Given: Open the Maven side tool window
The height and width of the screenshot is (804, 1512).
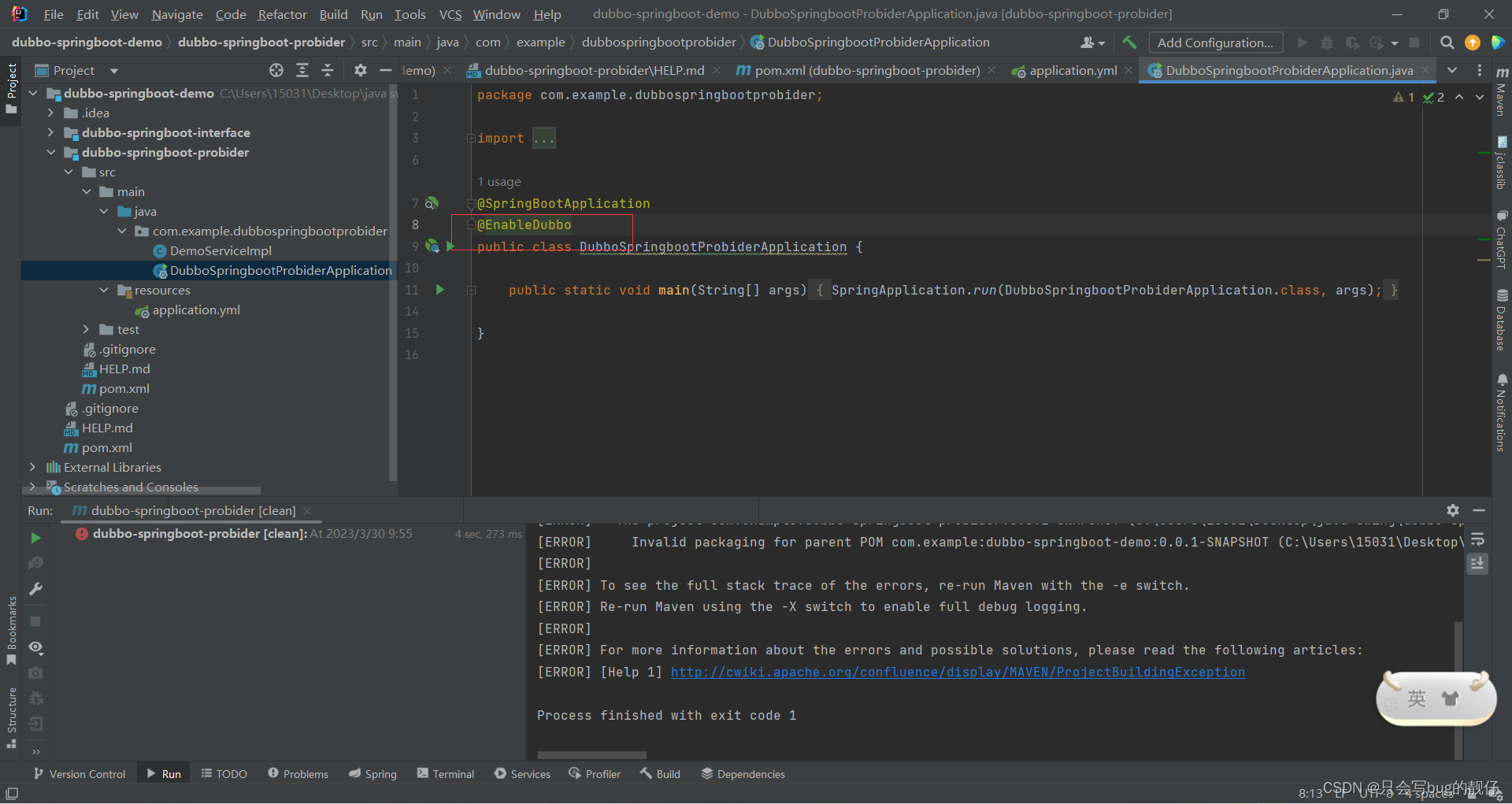Looking at the screenshot, I should [1502, 92].
